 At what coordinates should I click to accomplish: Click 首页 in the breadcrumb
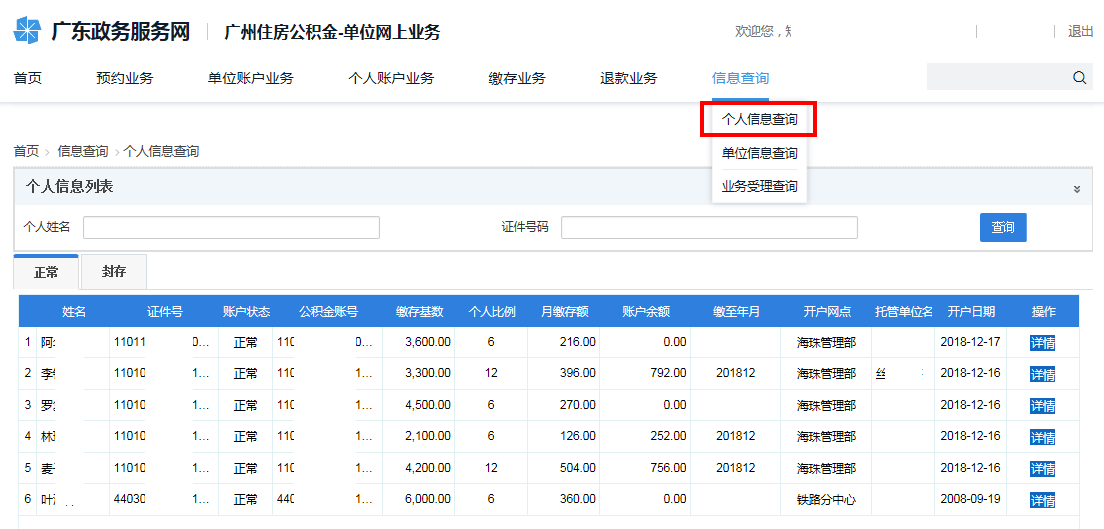tap(27, 151)
